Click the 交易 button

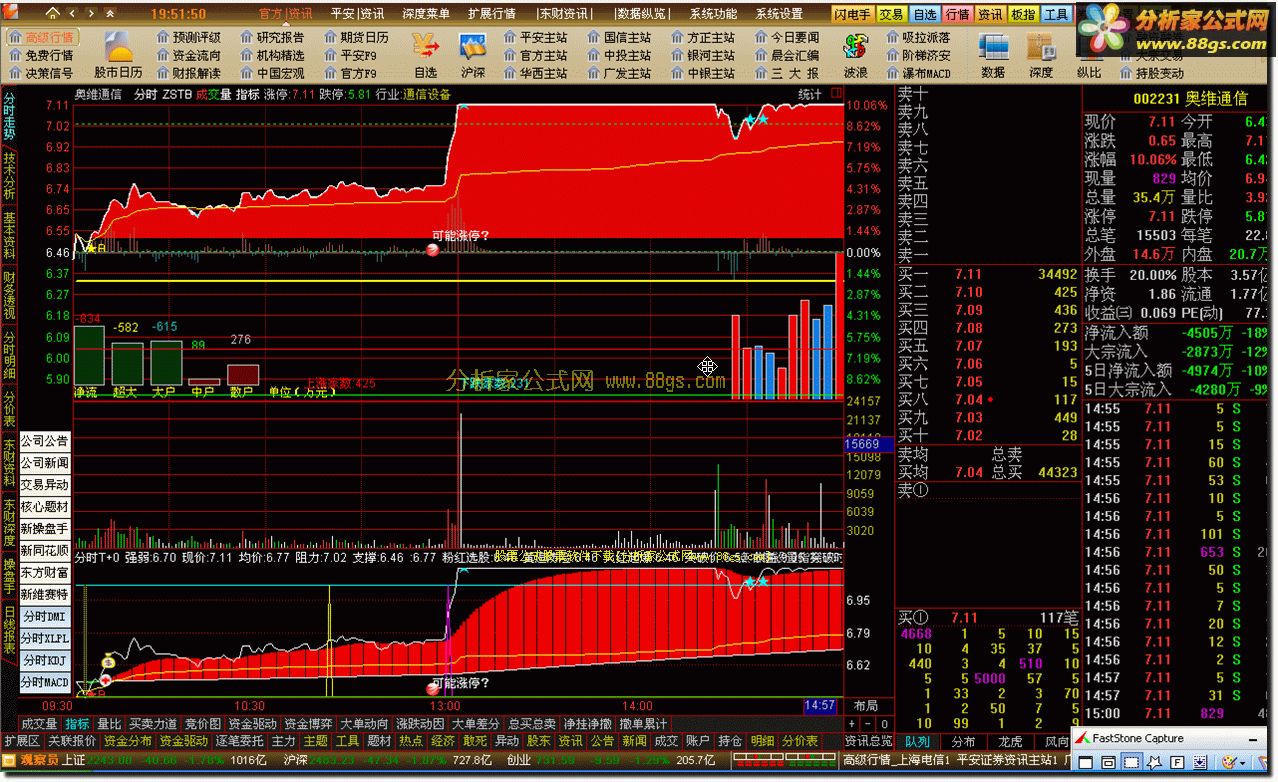point(892,15)
